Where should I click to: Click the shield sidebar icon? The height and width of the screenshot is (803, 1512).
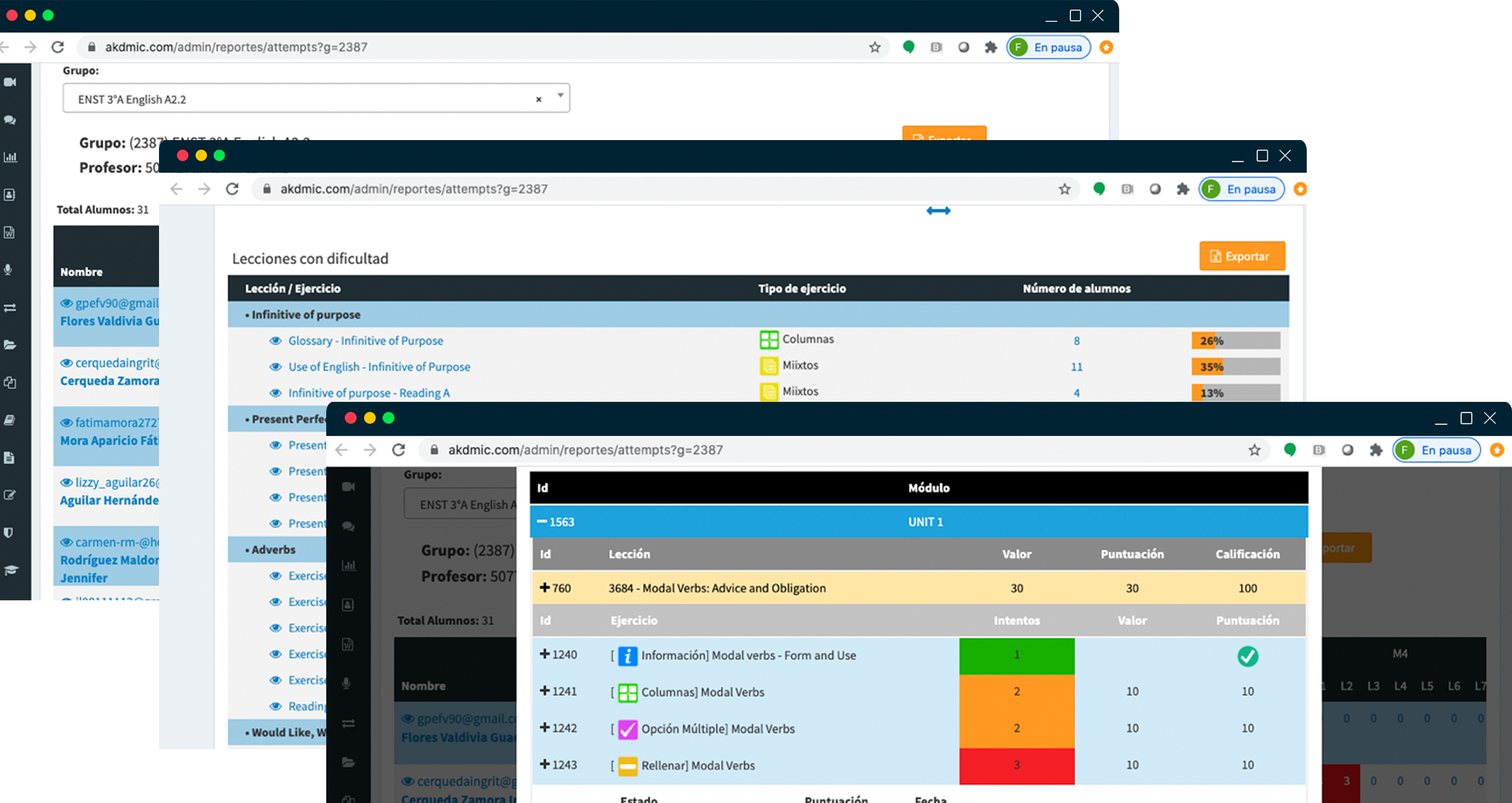[9, 532]
